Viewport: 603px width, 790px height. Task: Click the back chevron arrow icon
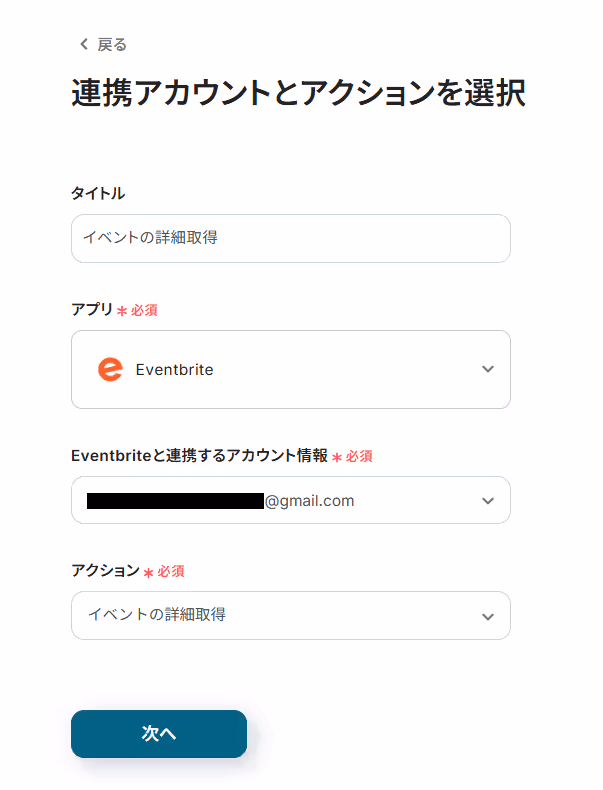(84, 44)
